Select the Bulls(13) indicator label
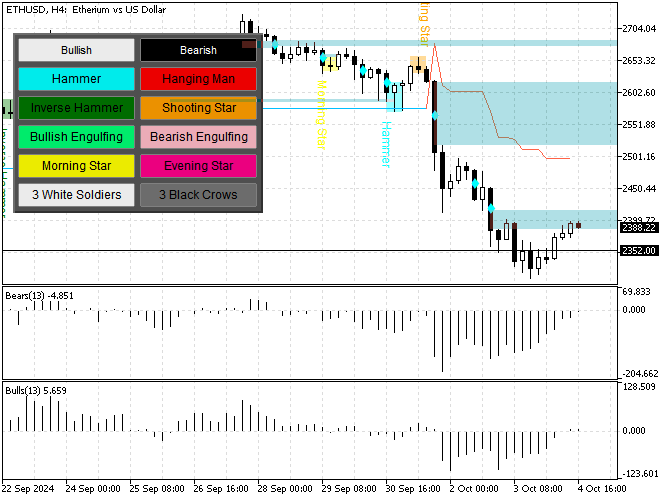The height and width of the screenshot is (500, 670). pyautogui.click(x=36, y=391)
